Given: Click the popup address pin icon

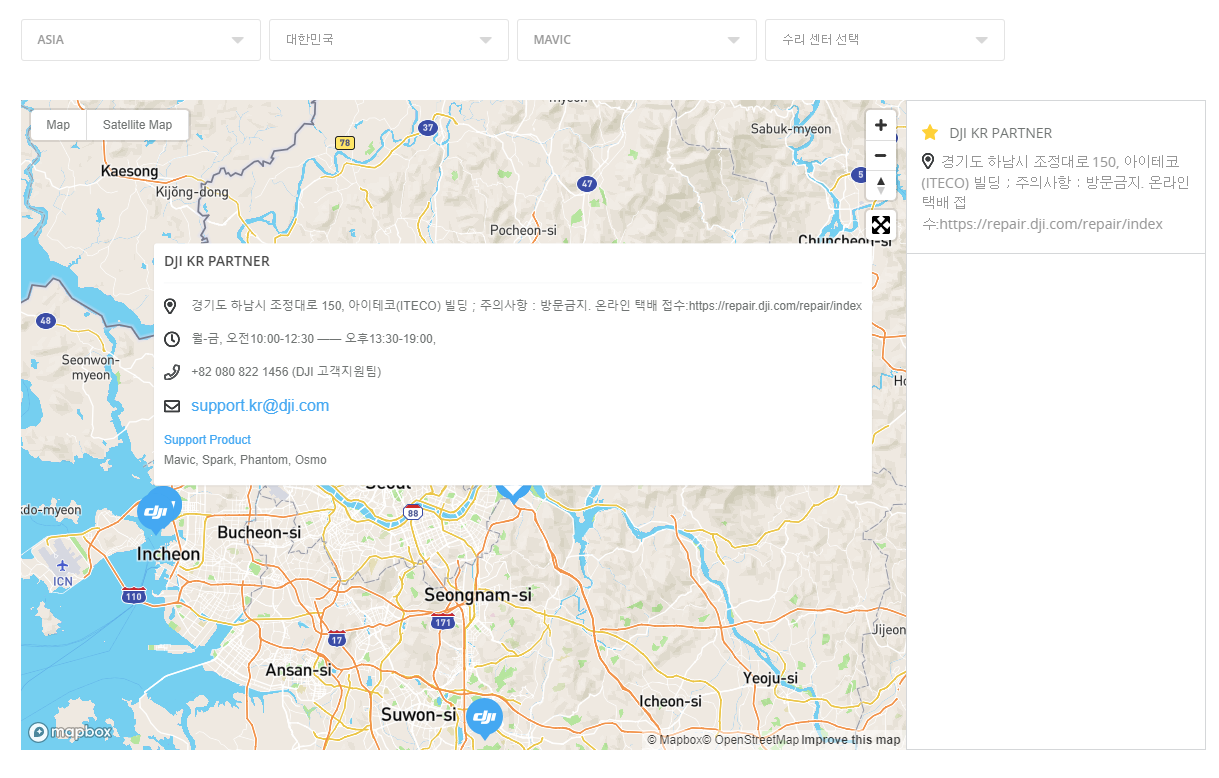Looking at the screenshot, I should click(170, 306).
